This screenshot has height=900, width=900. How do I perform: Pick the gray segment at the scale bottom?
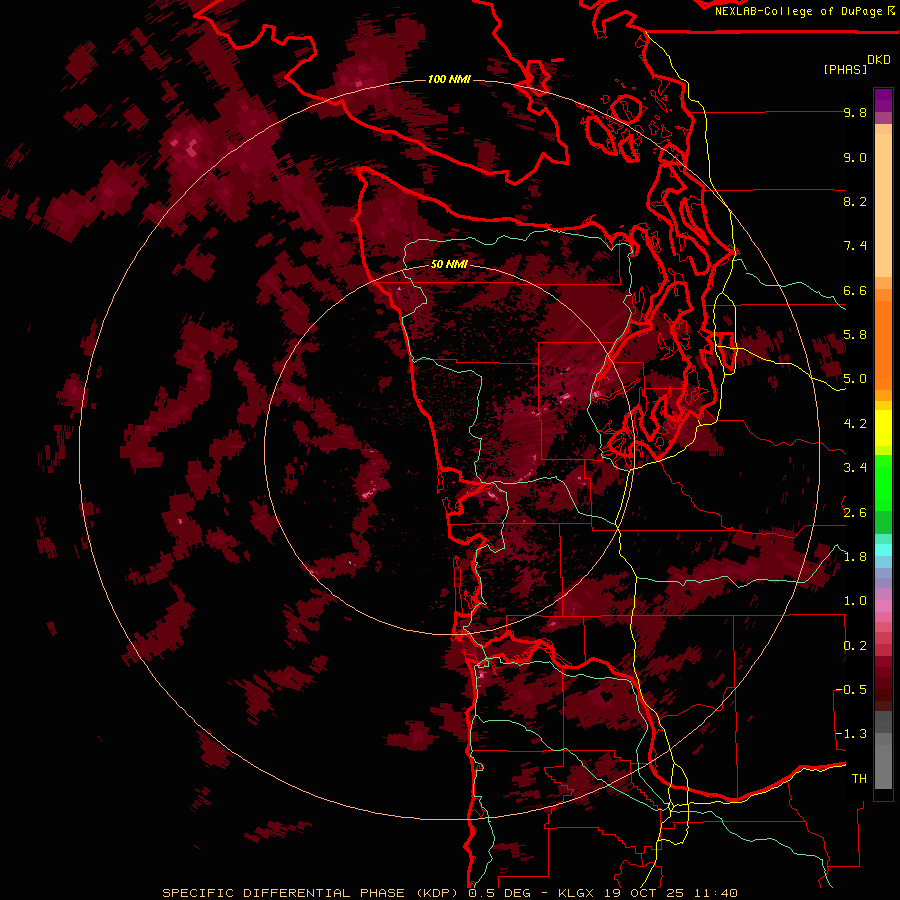pos(883,763)
